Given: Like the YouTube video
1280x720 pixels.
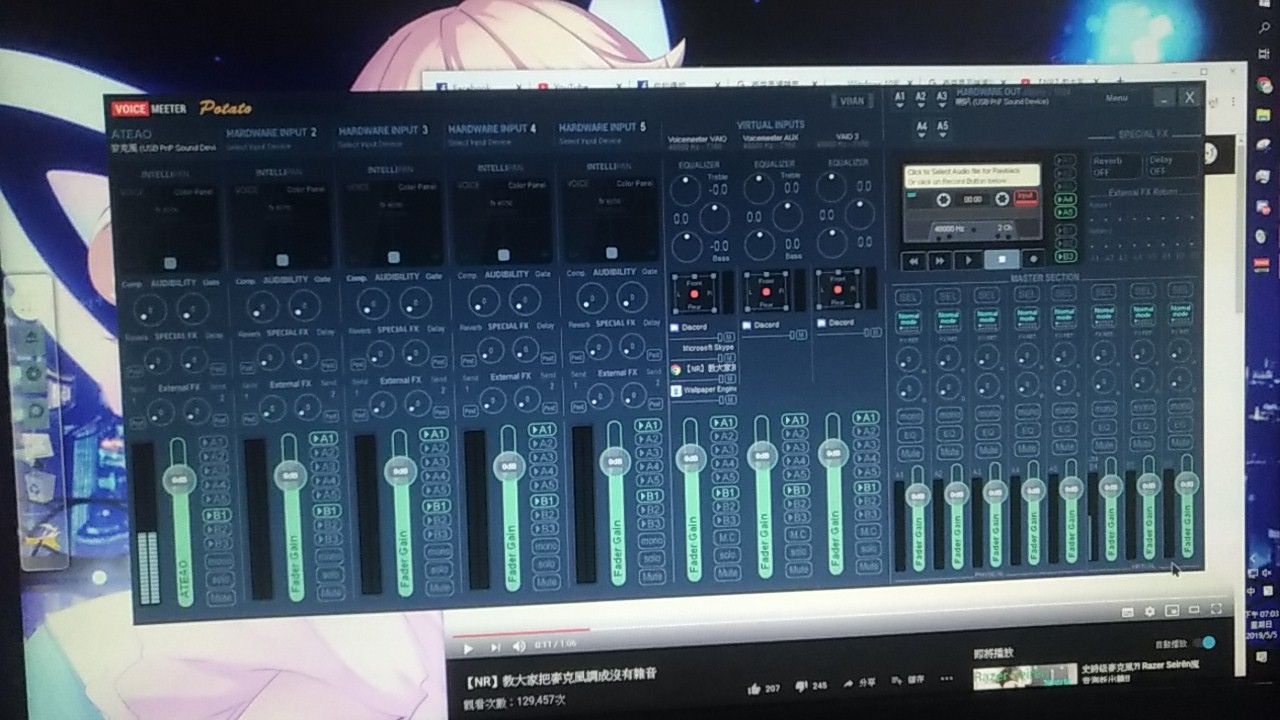Looking at the screenshot, I should click(765, 687).
